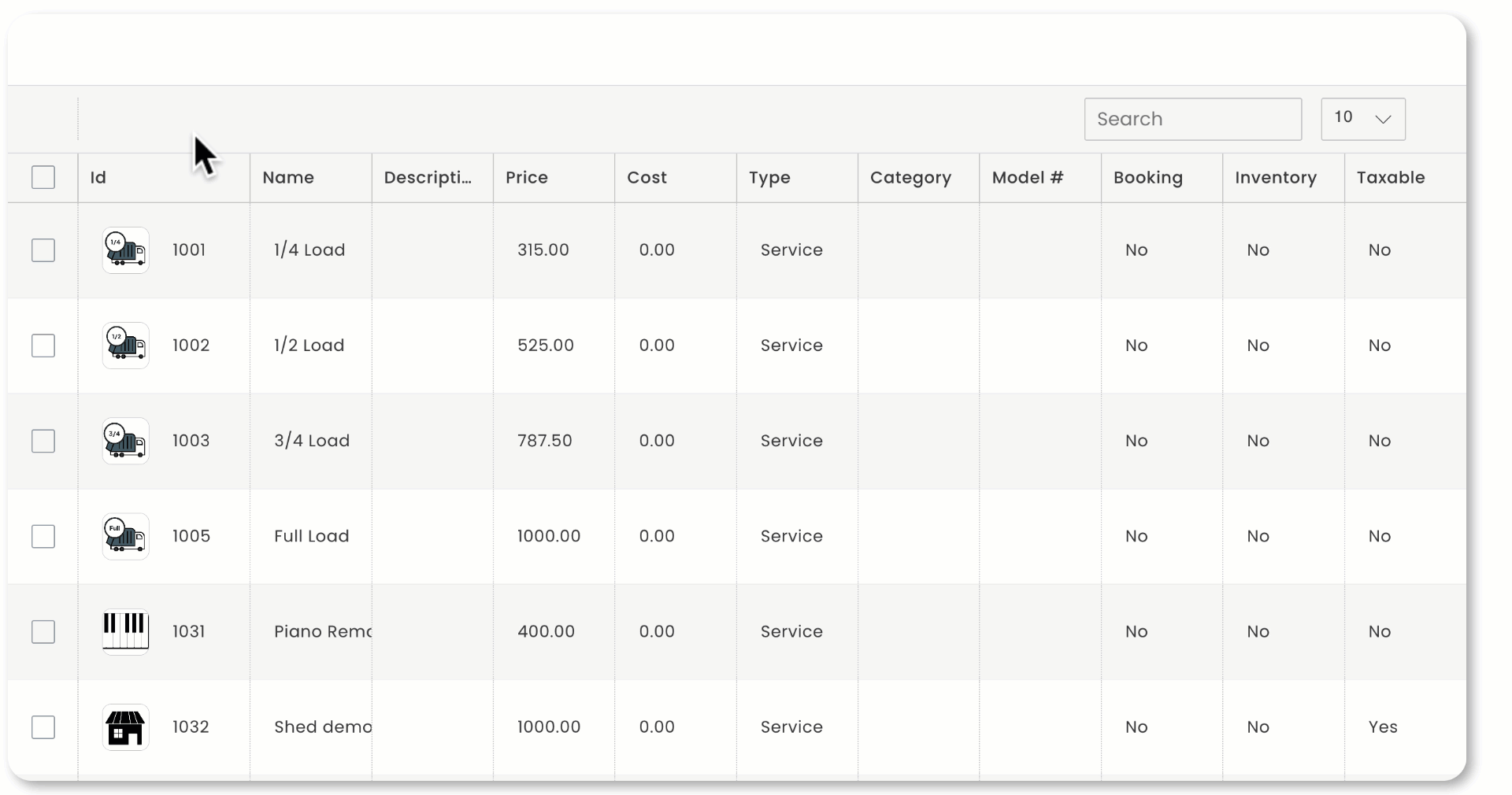Click inside the Search field
This screenshot has height=795, width=1512.
(1192, 119)
